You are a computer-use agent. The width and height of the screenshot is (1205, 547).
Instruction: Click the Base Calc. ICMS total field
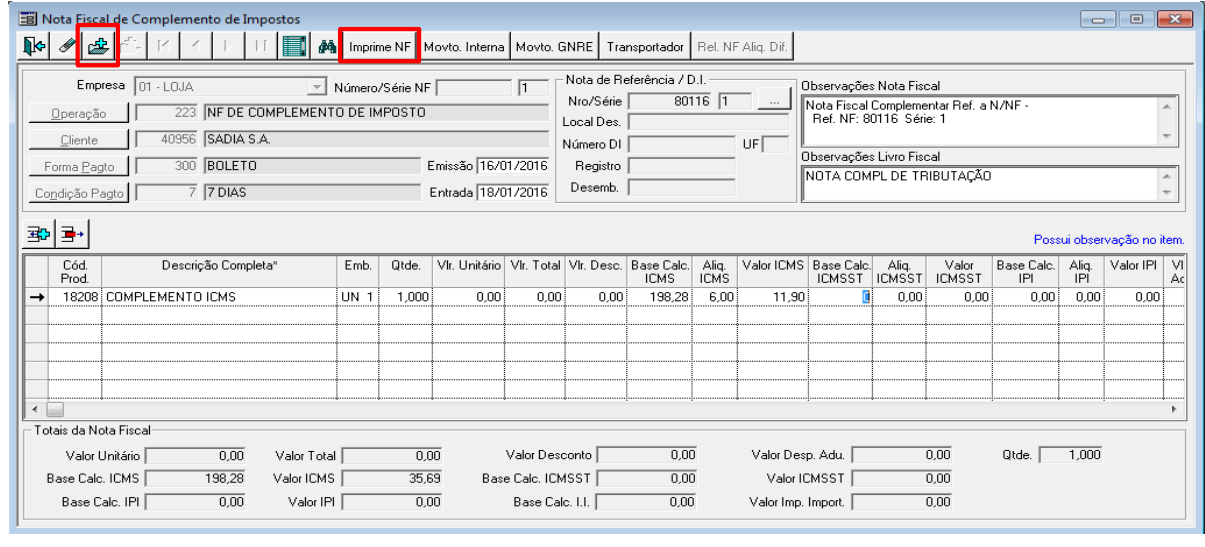pos(197,479)
